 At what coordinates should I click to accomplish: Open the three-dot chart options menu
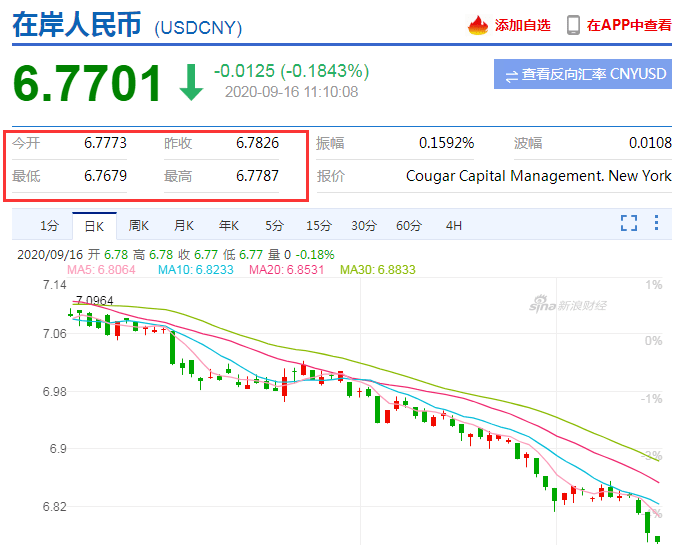pyautogui.click(x=656, y=223)
